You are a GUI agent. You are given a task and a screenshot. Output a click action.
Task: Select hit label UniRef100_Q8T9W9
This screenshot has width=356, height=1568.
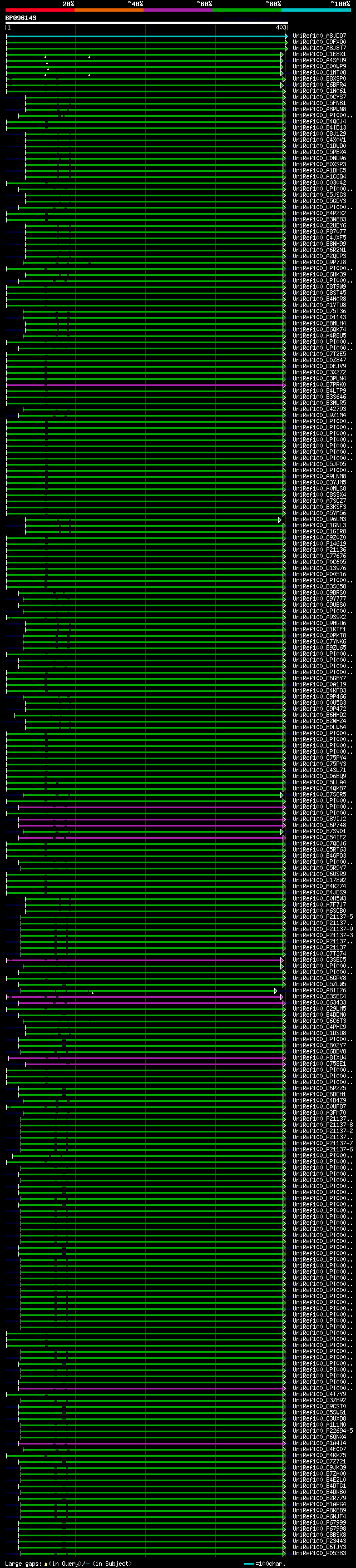click(x=319, y=286)
